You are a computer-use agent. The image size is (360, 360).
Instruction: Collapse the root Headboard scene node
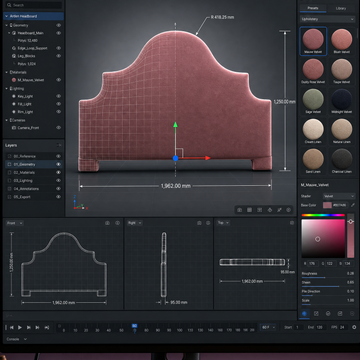pos(6,16)
